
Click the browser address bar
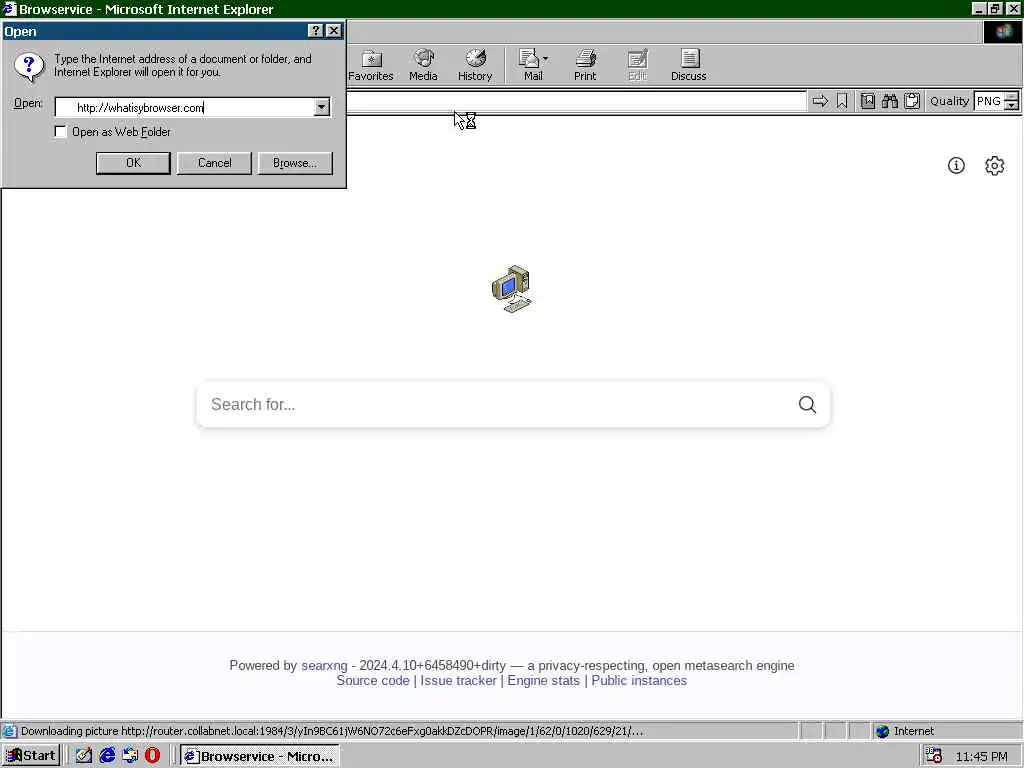click(x=576, y=101)
